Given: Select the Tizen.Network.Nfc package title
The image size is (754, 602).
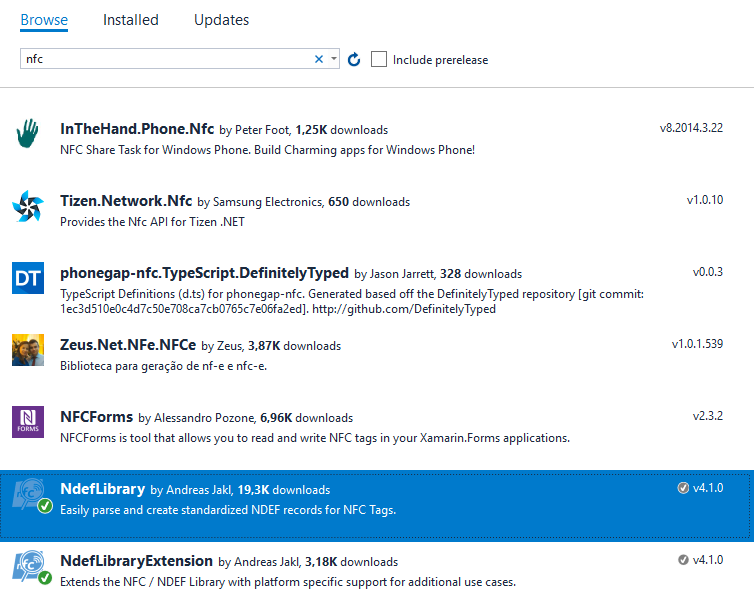Looking at the screenshot, I should click(x=126, y=201).
